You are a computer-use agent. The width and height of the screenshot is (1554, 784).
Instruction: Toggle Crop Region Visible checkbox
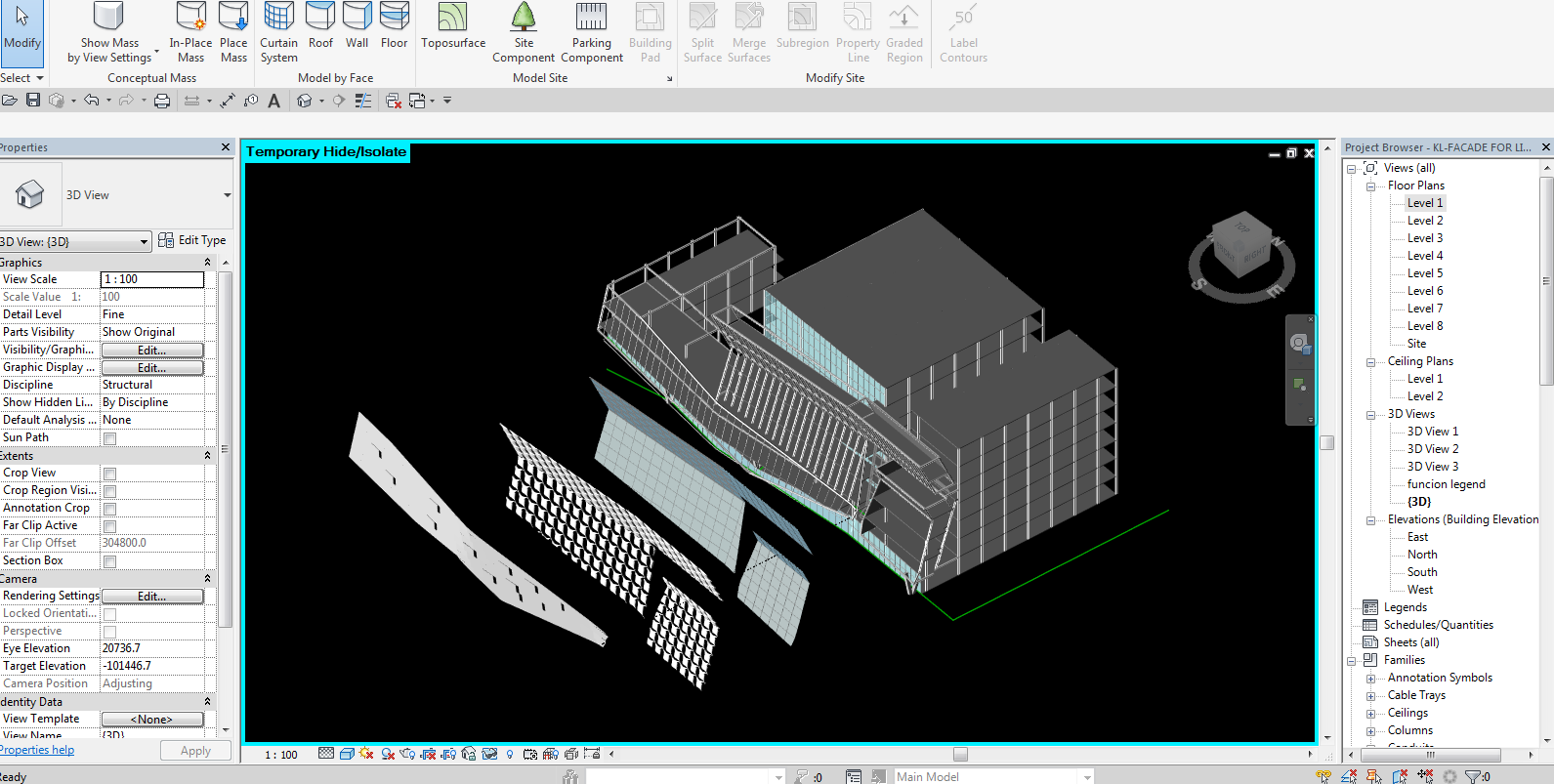(x=110, y=491)
